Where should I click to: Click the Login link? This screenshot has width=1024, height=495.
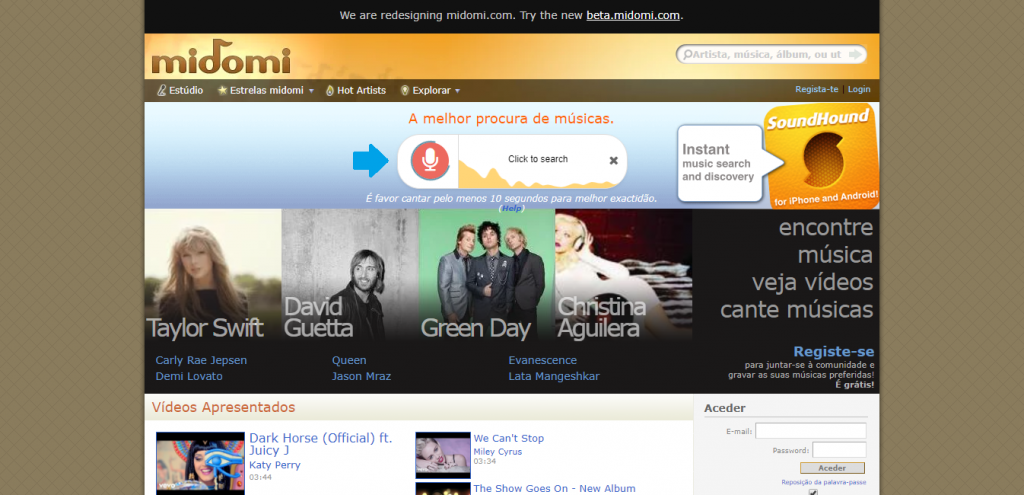point(859,89)
